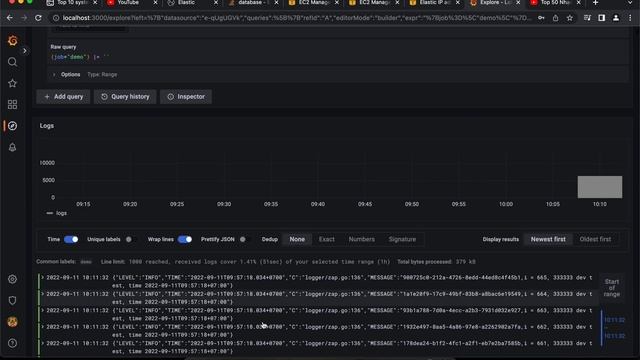This screenshot has height=360, width=640.
Task: Switch to the Top 50 browser tab
Action: (555, 2)
